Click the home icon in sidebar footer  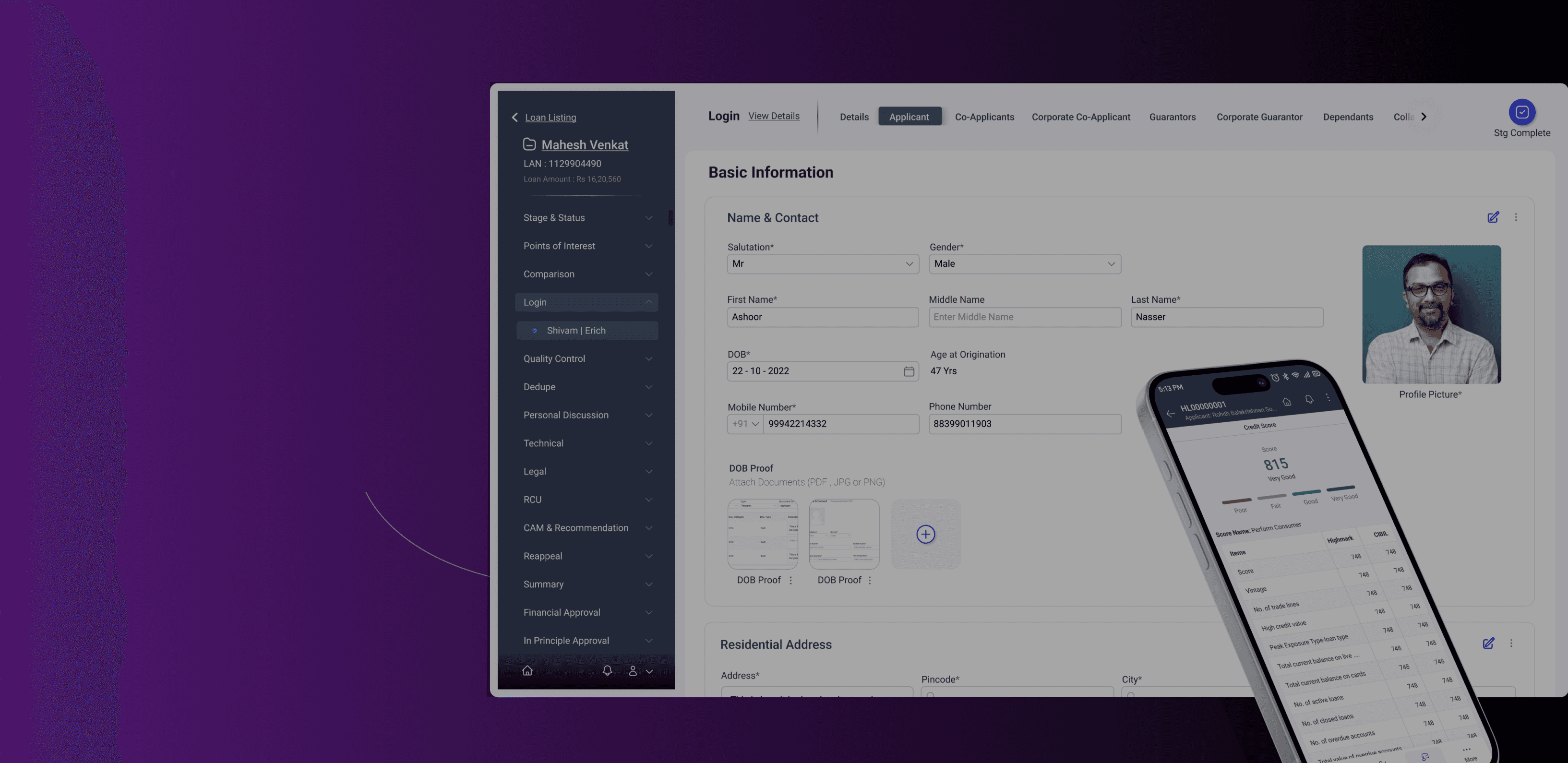click(527, 670)
